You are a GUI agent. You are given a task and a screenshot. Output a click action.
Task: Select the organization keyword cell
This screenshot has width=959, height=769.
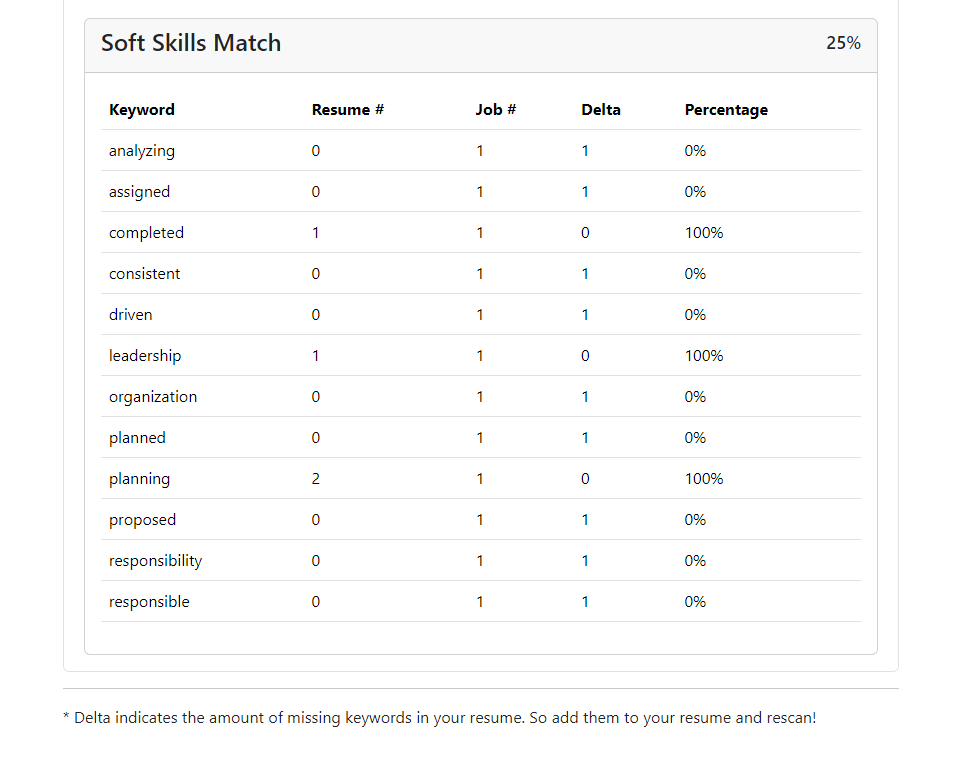point(153,396)
